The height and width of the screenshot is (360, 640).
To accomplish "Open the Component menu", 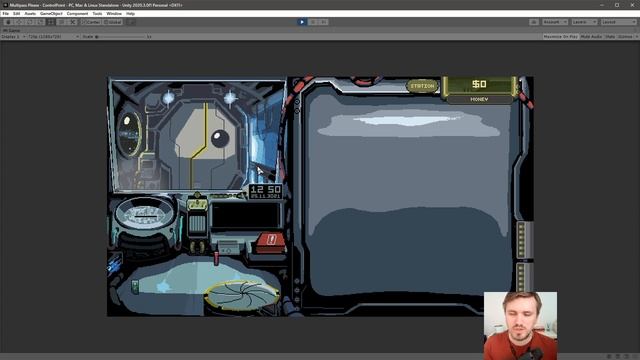I will pos(77,13).
